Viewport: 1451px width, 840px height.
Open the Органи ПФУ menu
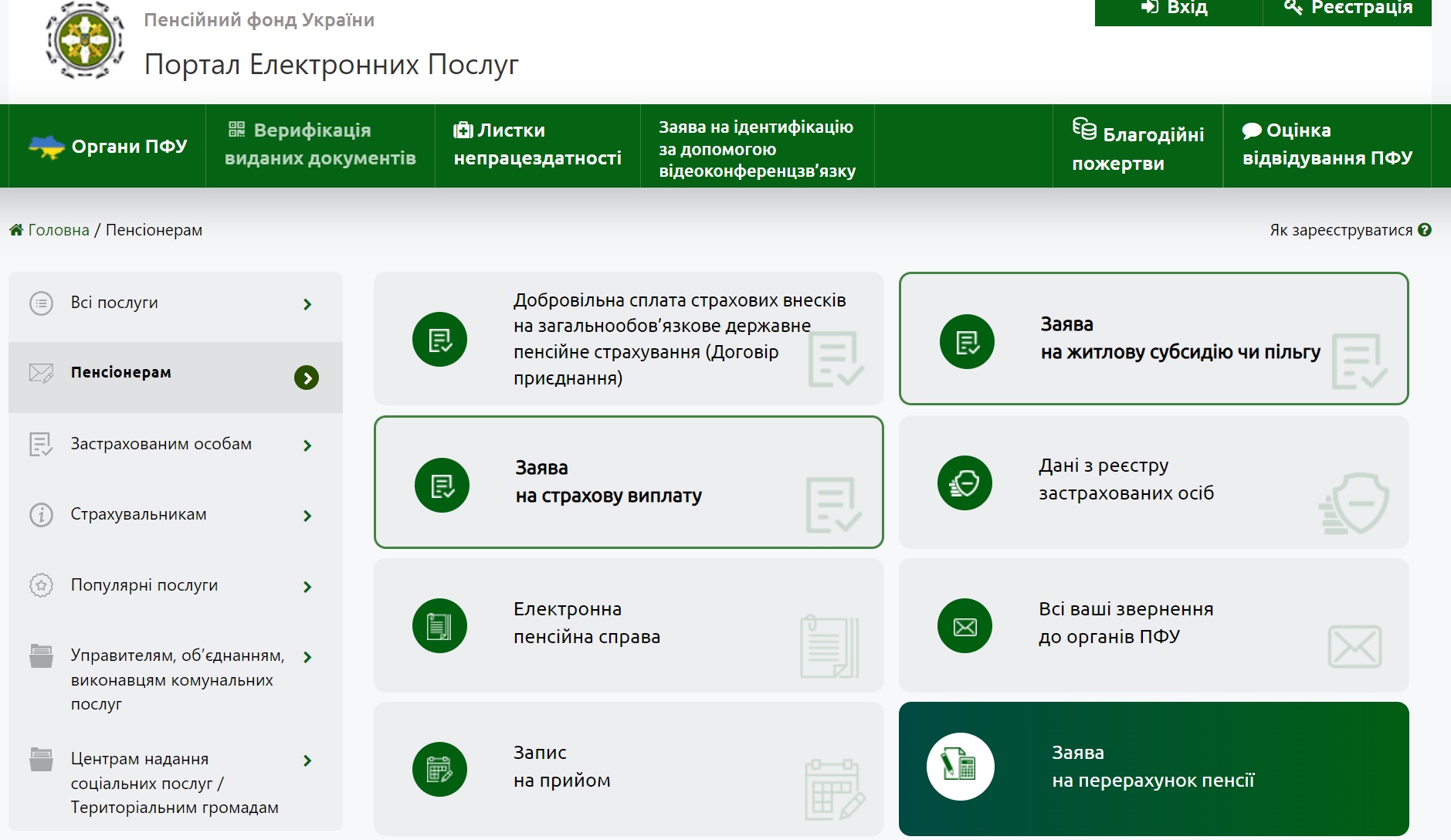click(x=108, y=146)
